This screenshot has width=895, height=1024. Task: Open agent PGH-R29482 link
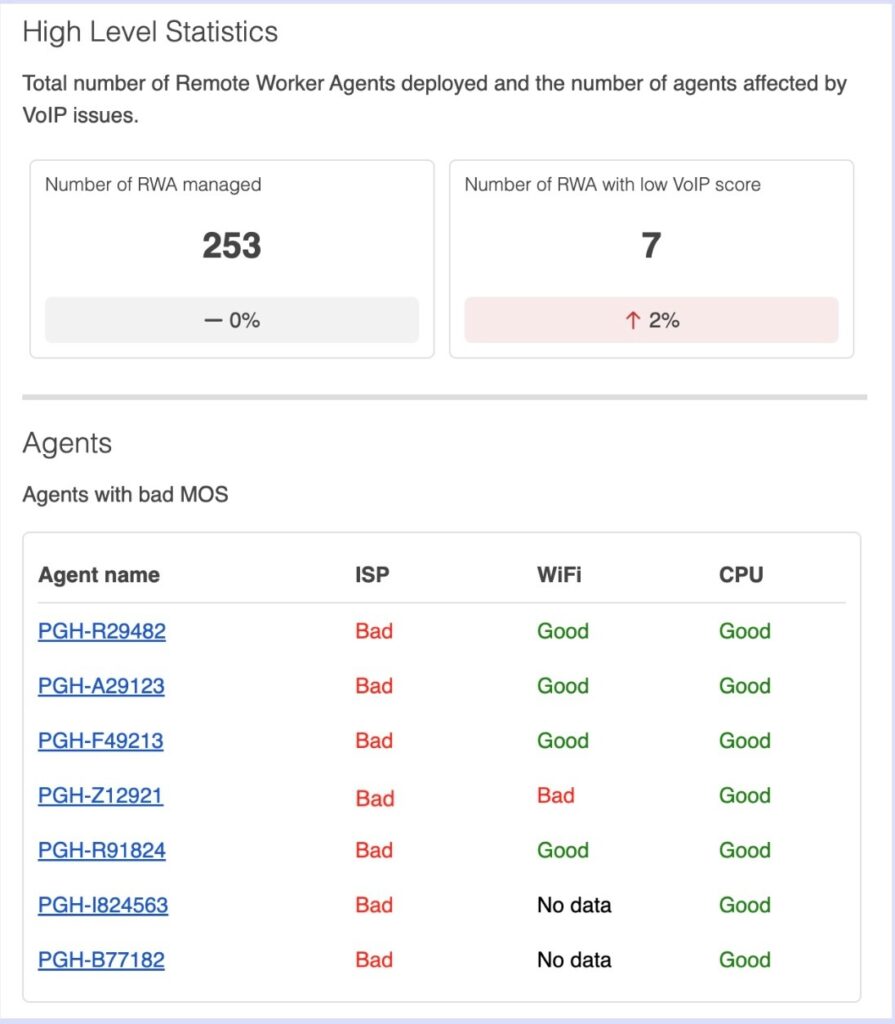[102, 631]
